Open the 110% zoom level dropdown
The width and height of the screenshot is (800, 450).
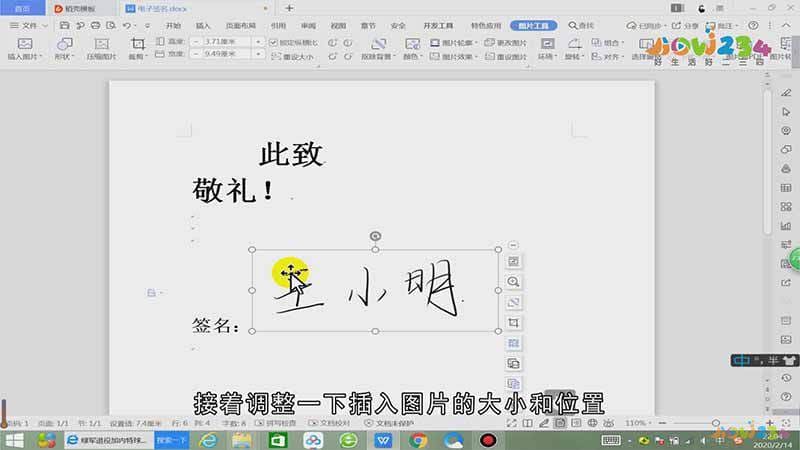point(638,423)
